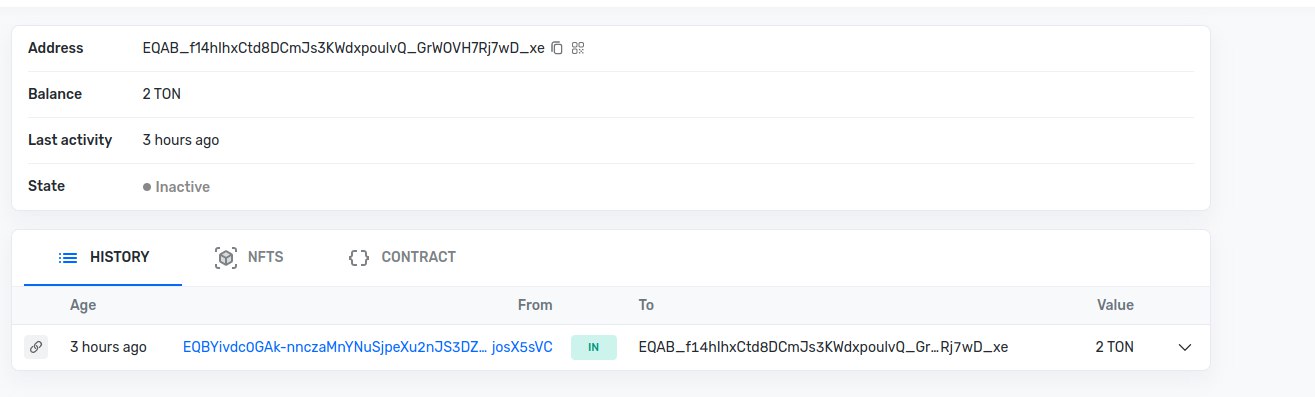Show the address QR code icon
The image size is (1315, 397).
pyautogui.click(x=578, y=48)
